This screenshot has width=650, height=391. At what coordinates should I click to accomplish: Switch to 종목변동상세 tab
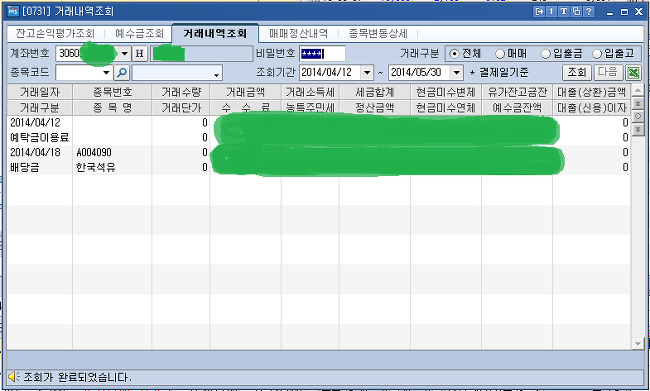[x=378, y=33]
